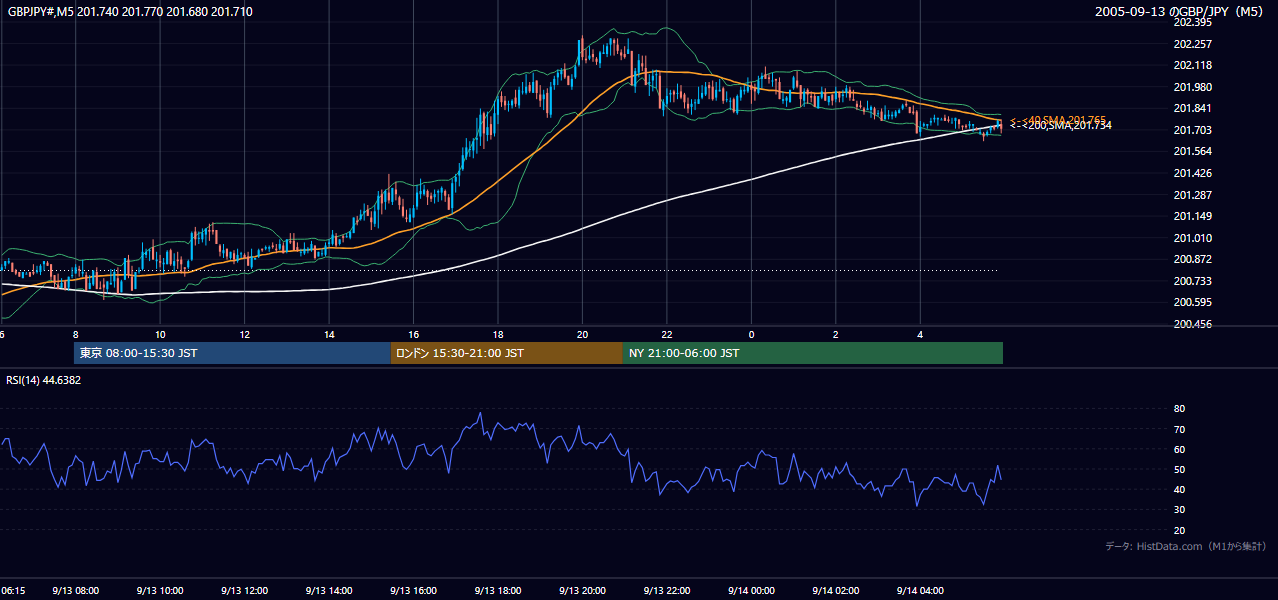Click the orange 40 SMA 201.765 label
Screen dimensions: 1278x600
[1057, 119]
